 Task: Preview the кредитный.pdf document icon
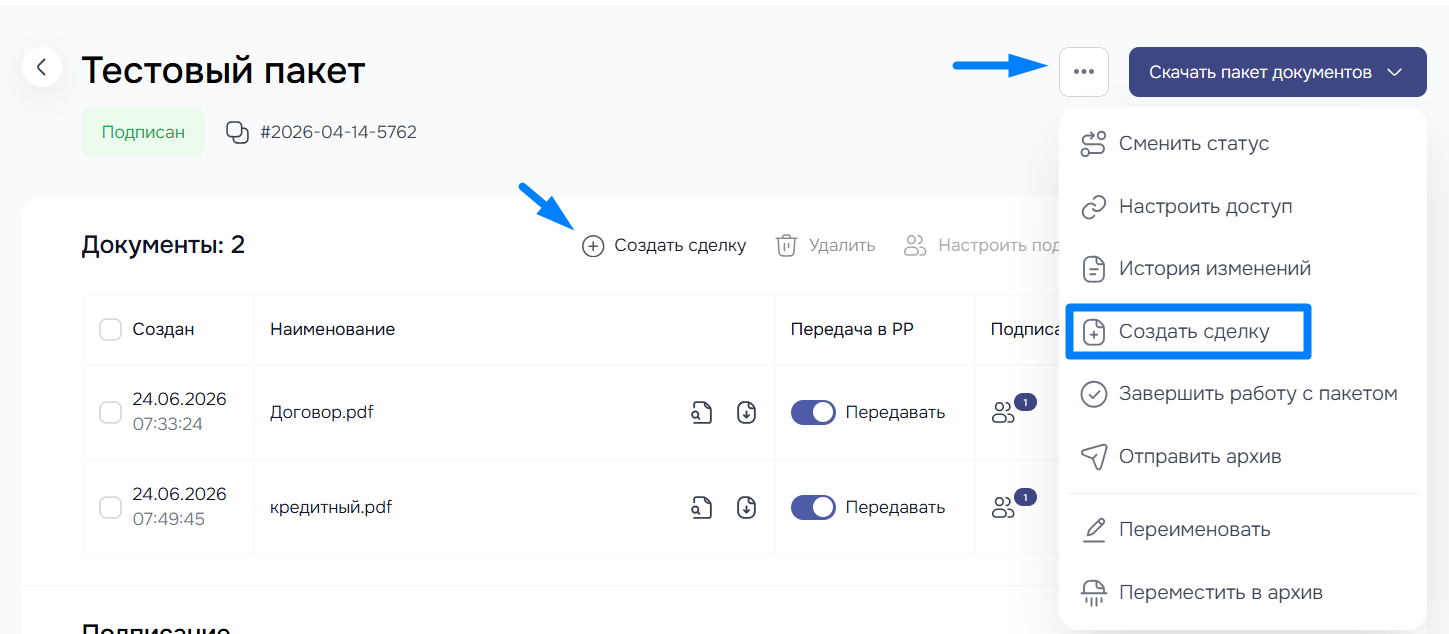(x=702, y=507)
